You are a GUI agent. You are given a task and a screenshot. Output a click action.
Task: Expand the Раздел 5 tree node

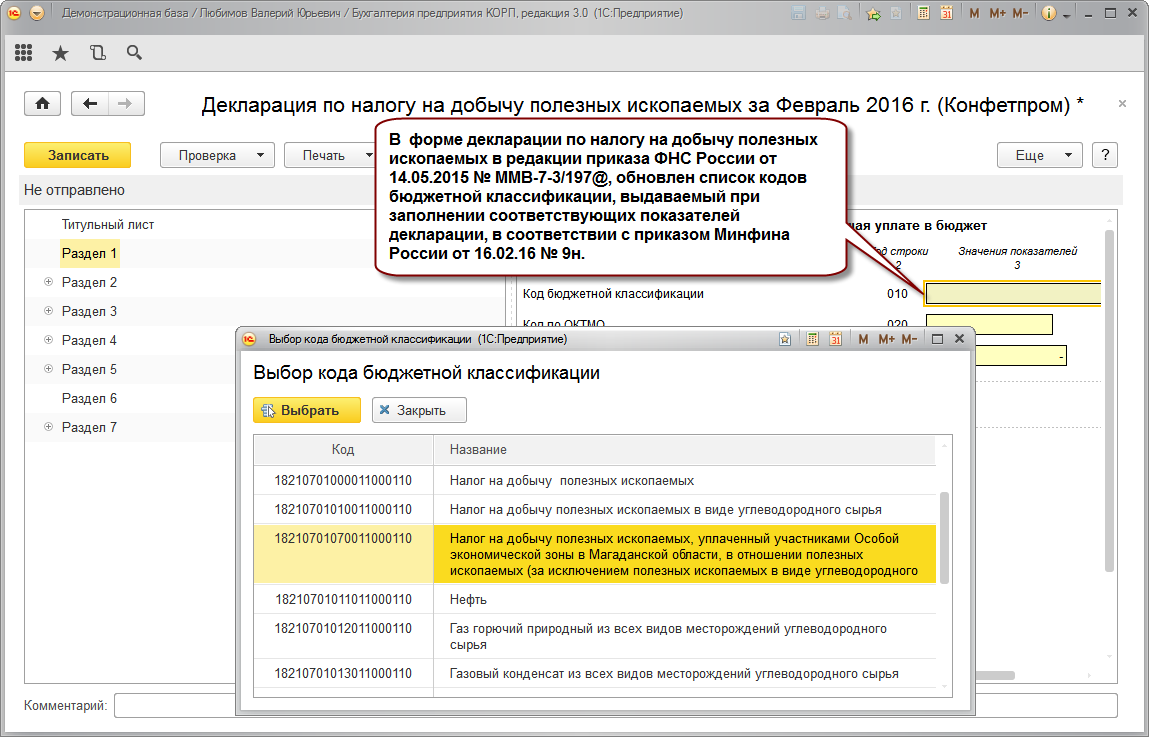click(x=48, y=369)
